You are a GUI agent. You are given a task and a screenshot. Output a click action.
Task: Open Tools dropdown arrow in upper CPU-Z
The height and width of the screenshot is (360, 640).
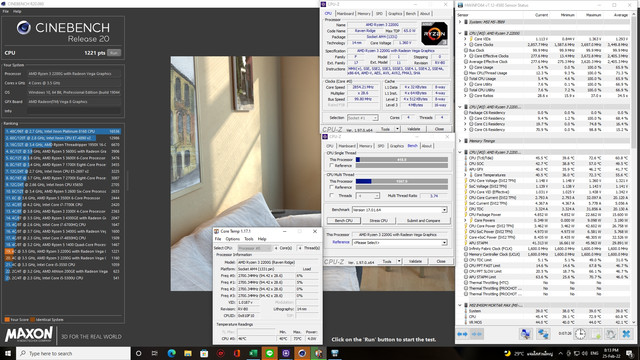(397, 129)
